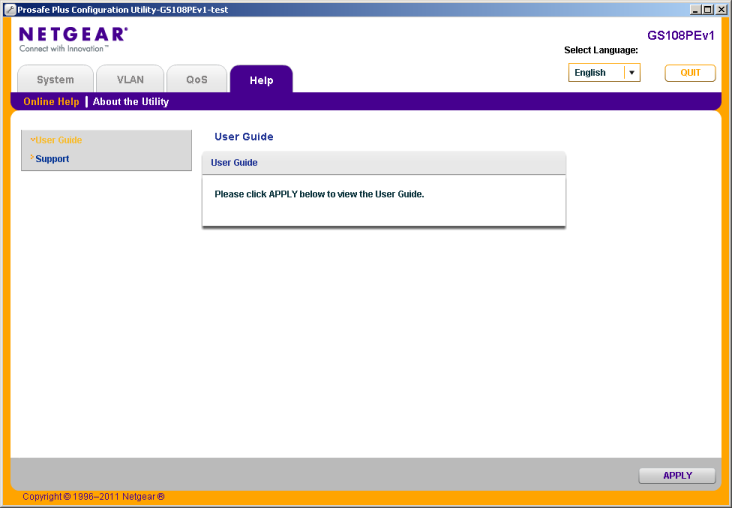Screen dimensions: 732x508
Task: Click the Help tab
Action: (261, 79)
